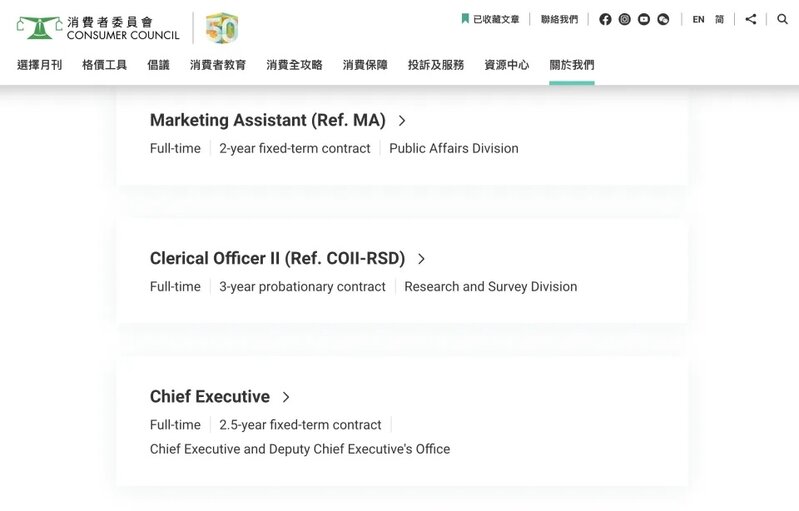Viewport: 799px width, 511px height.
Task: Open the Facebook page icon
Action: coord(605,19)
